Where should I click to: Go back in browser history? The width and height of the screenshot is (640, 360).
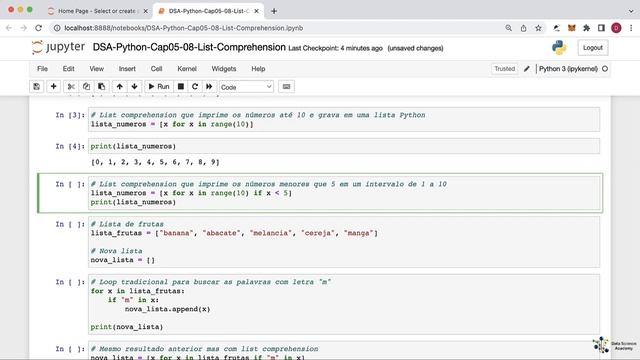[x=9, y=28]
